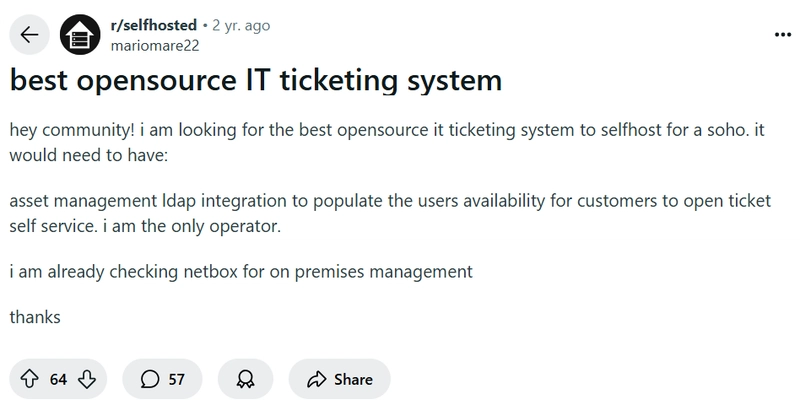Viewport: 800px width, 405px height.
Task: Click the vote count showing 64
Action: pos(58,379)
